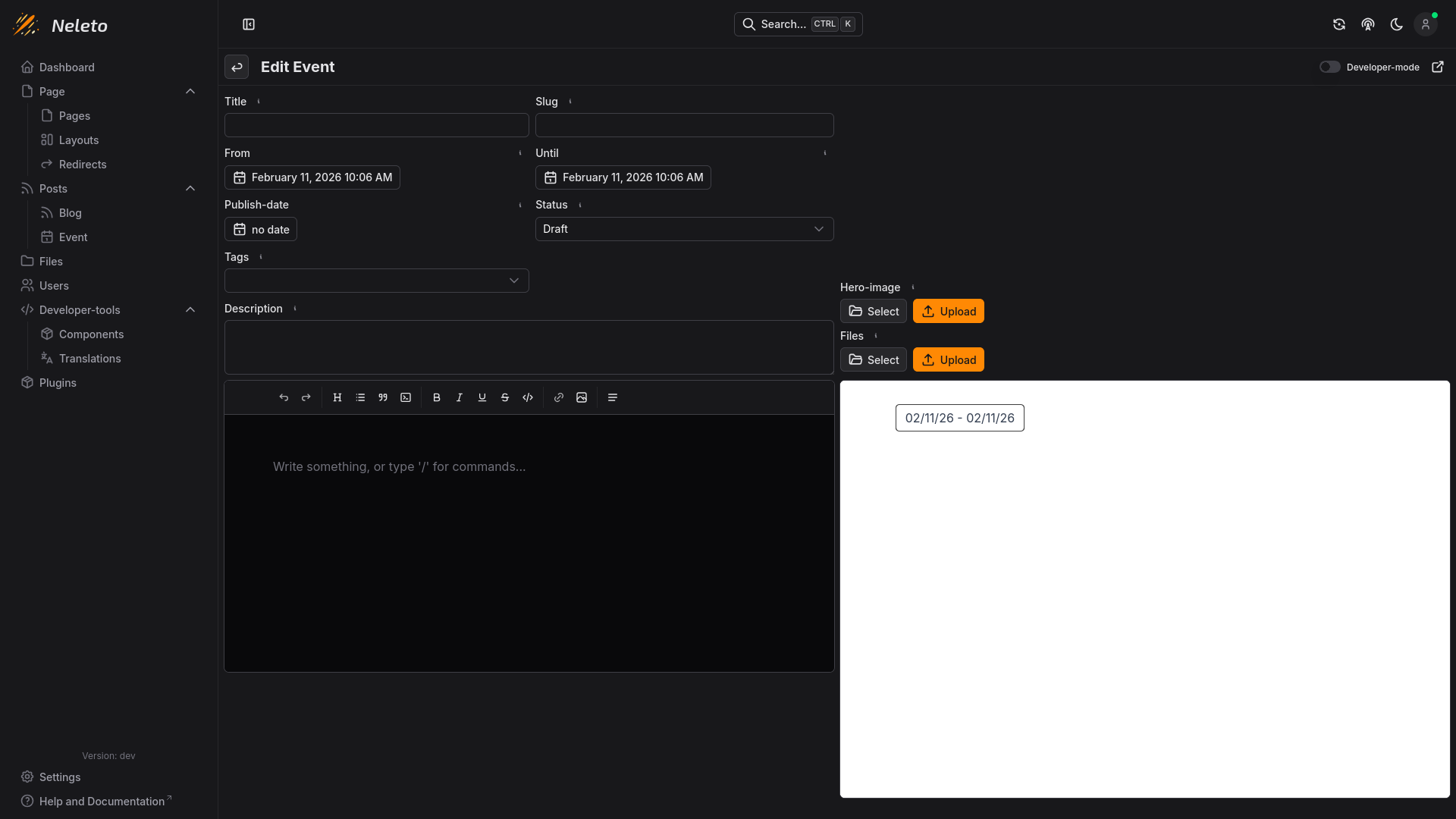Open the Status dropdown showing Draft
The width and height of the screenshot is (1456, 819).
pyautogui.click(x=684, y=229)
